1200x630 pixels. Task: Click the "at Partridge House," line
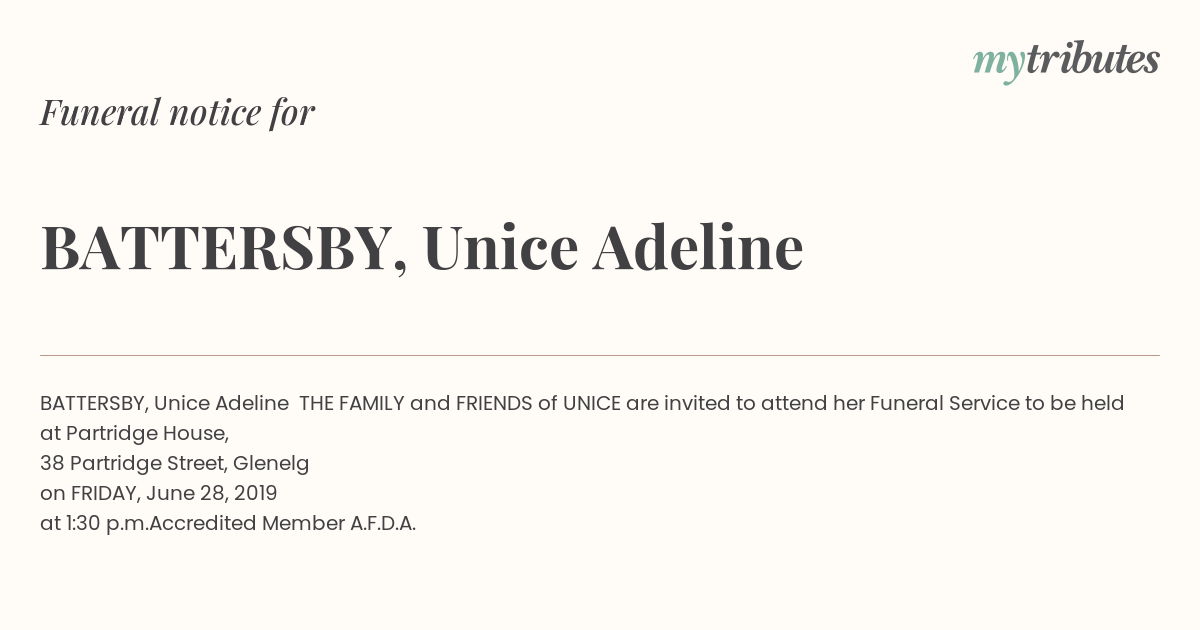point(134,433)
